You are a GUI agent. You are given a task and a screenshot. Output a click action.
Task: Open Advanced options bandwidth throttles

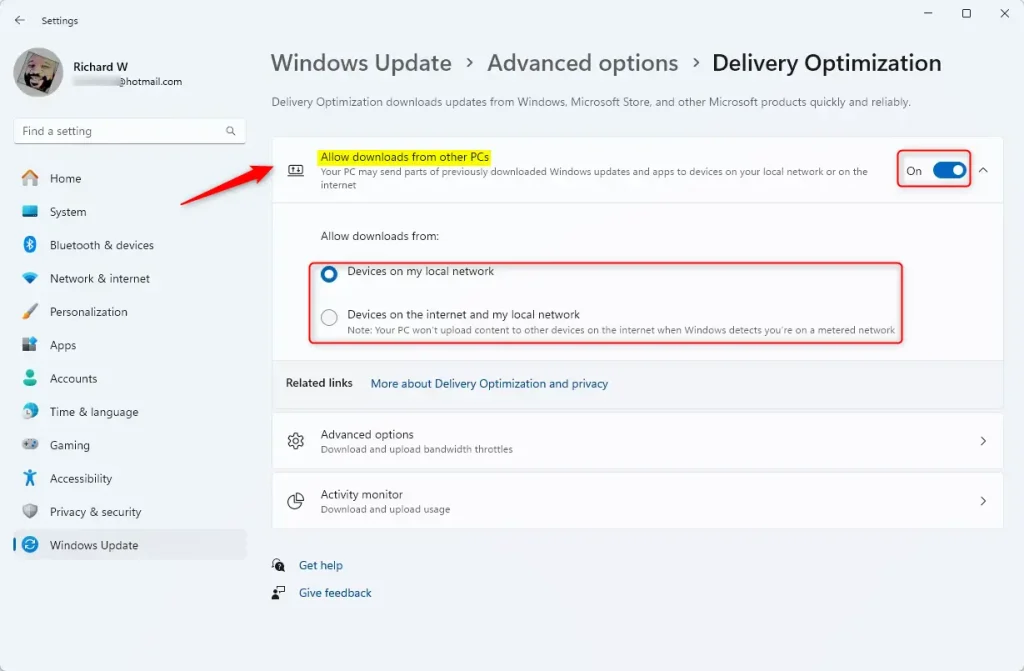click(637, 441)
